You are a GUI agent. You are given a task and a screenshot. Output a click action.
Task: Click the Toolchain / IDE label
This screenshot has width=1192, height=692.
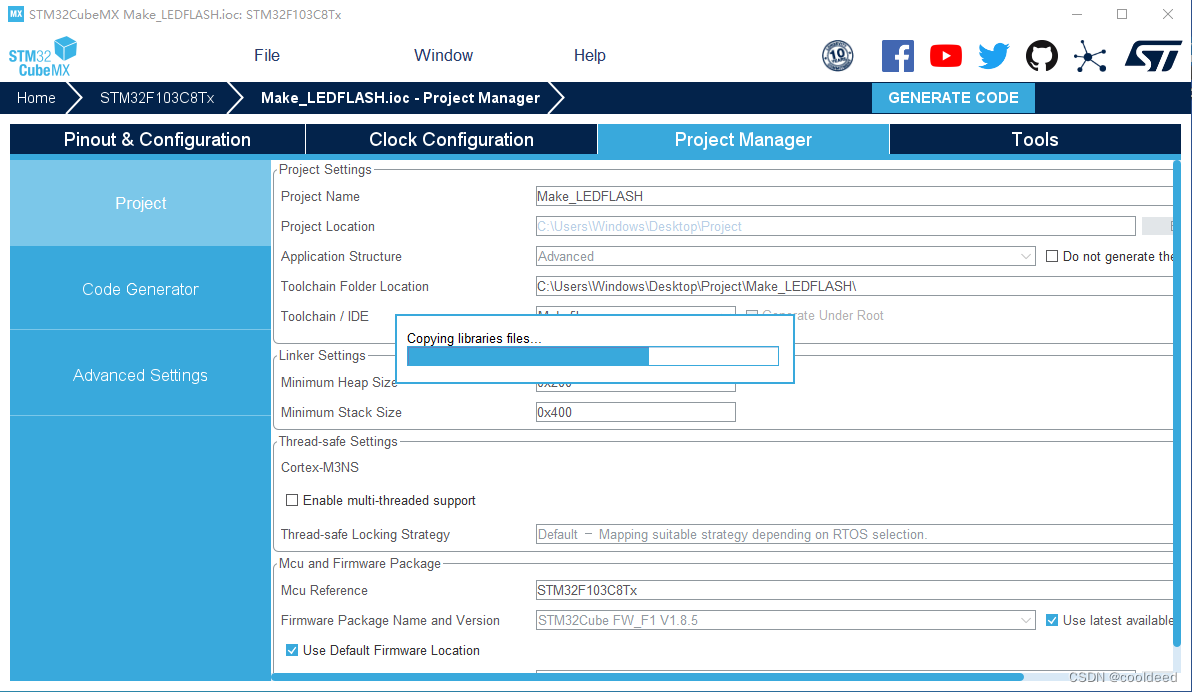[x=325, y=316]
